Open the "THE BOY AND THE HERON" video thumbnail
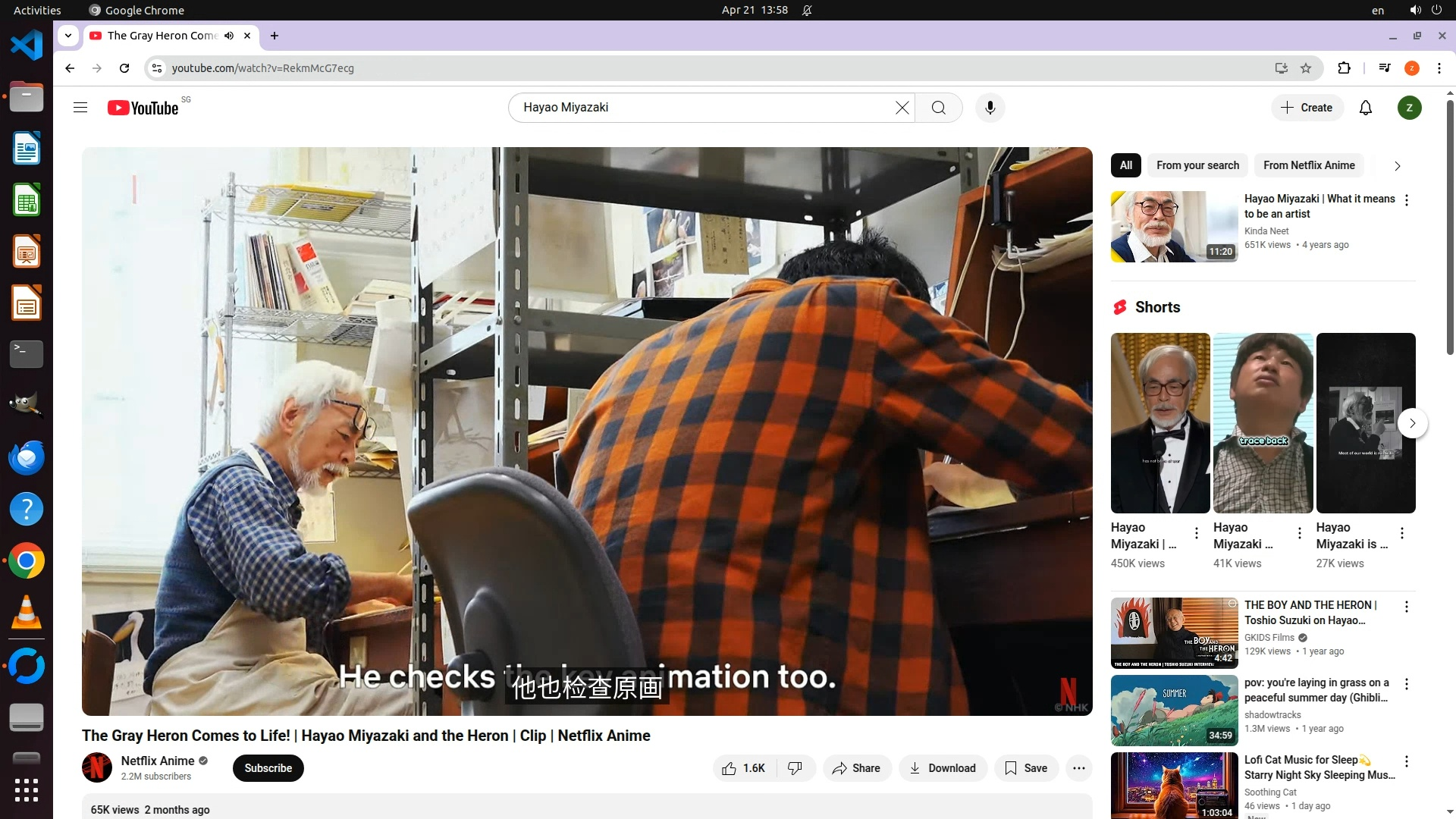 (1174, 632)
